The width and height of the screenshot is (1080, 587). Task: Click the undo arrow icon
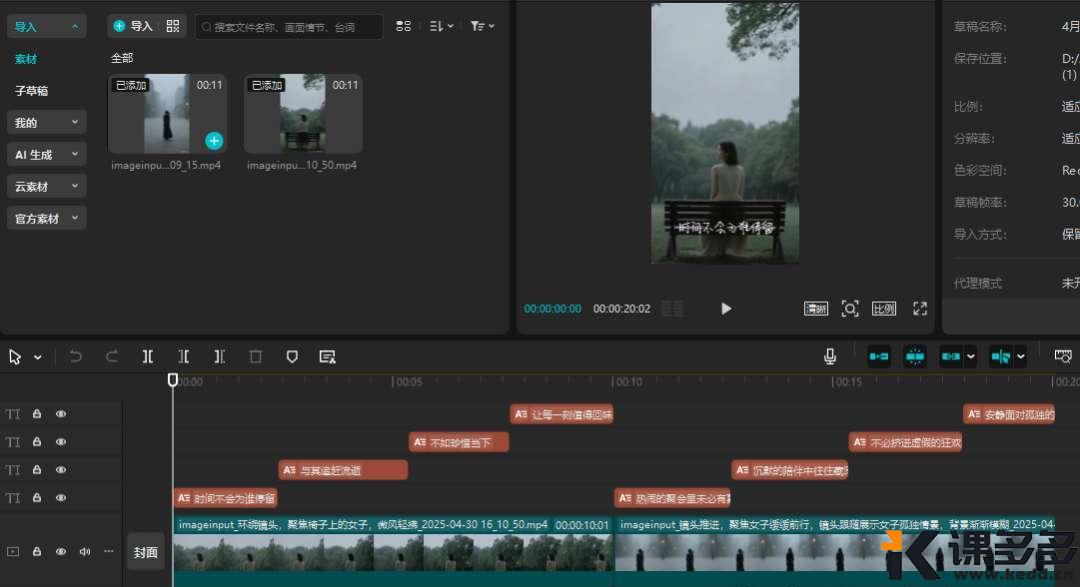pyautogui.click(x=76, y=356)
